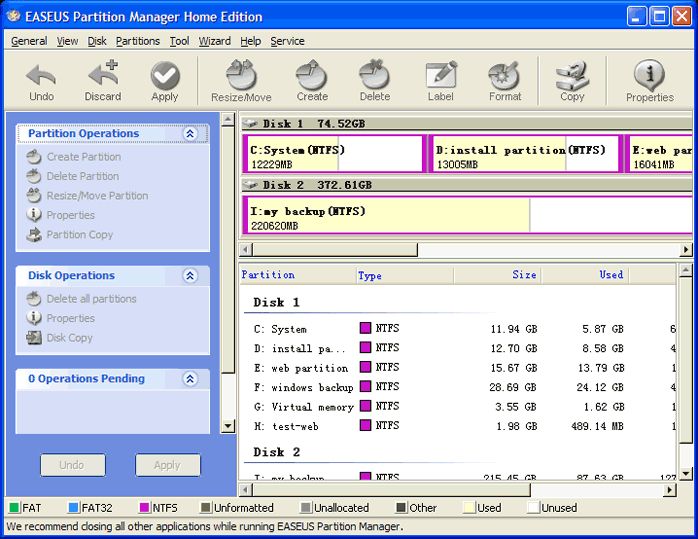This screenshot has height=539, width=698.
Task: Click the Create Partition sidebar icon
Action: click(x=34, y=157)
